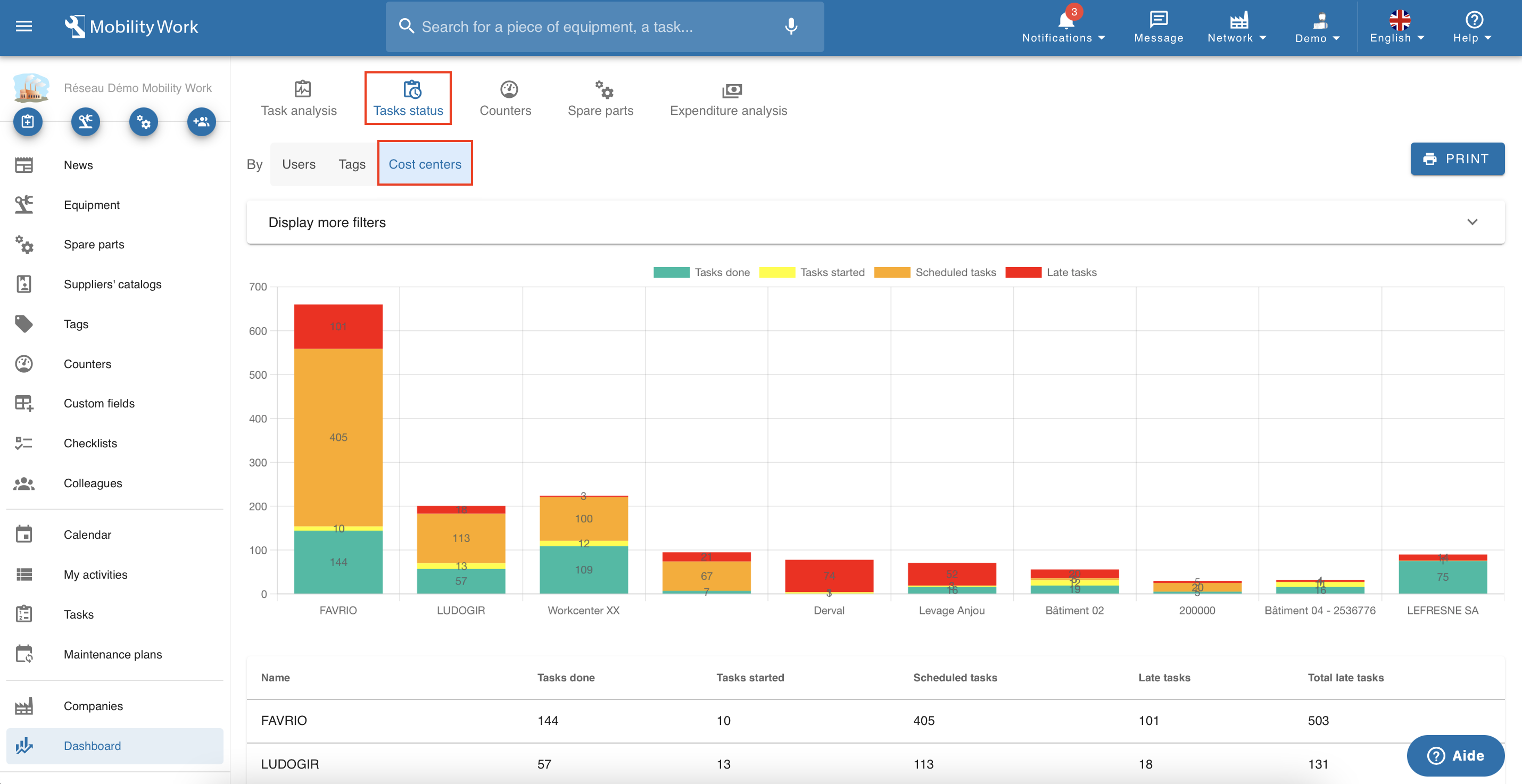Click the English flag icon
The image size is (1522, 784).
pos(1399,20)
